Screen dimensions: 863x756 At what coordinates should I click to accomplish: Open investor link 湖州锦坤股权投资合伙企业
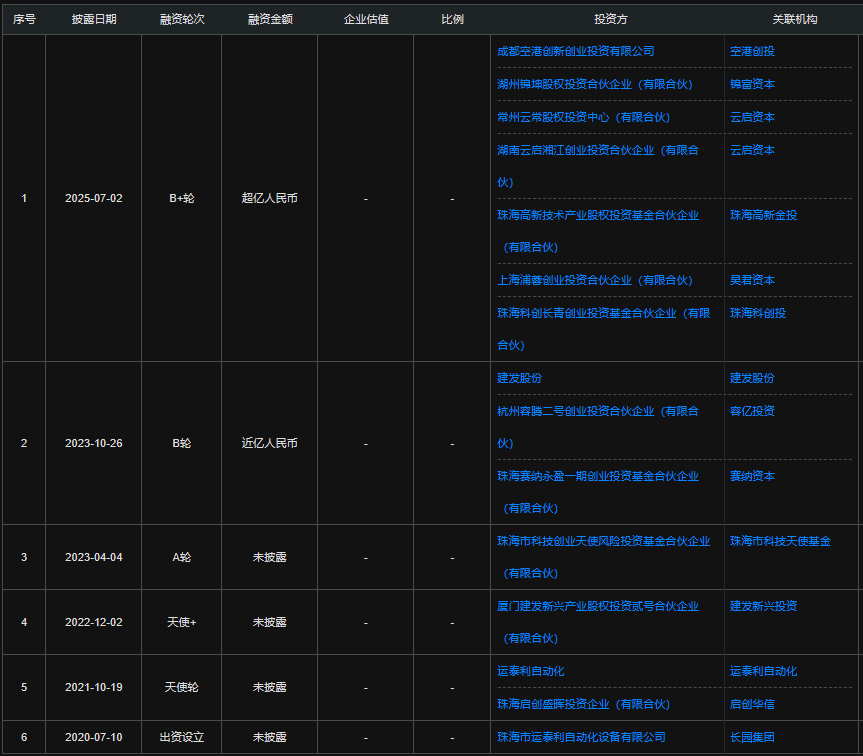[x=595, y=84]
